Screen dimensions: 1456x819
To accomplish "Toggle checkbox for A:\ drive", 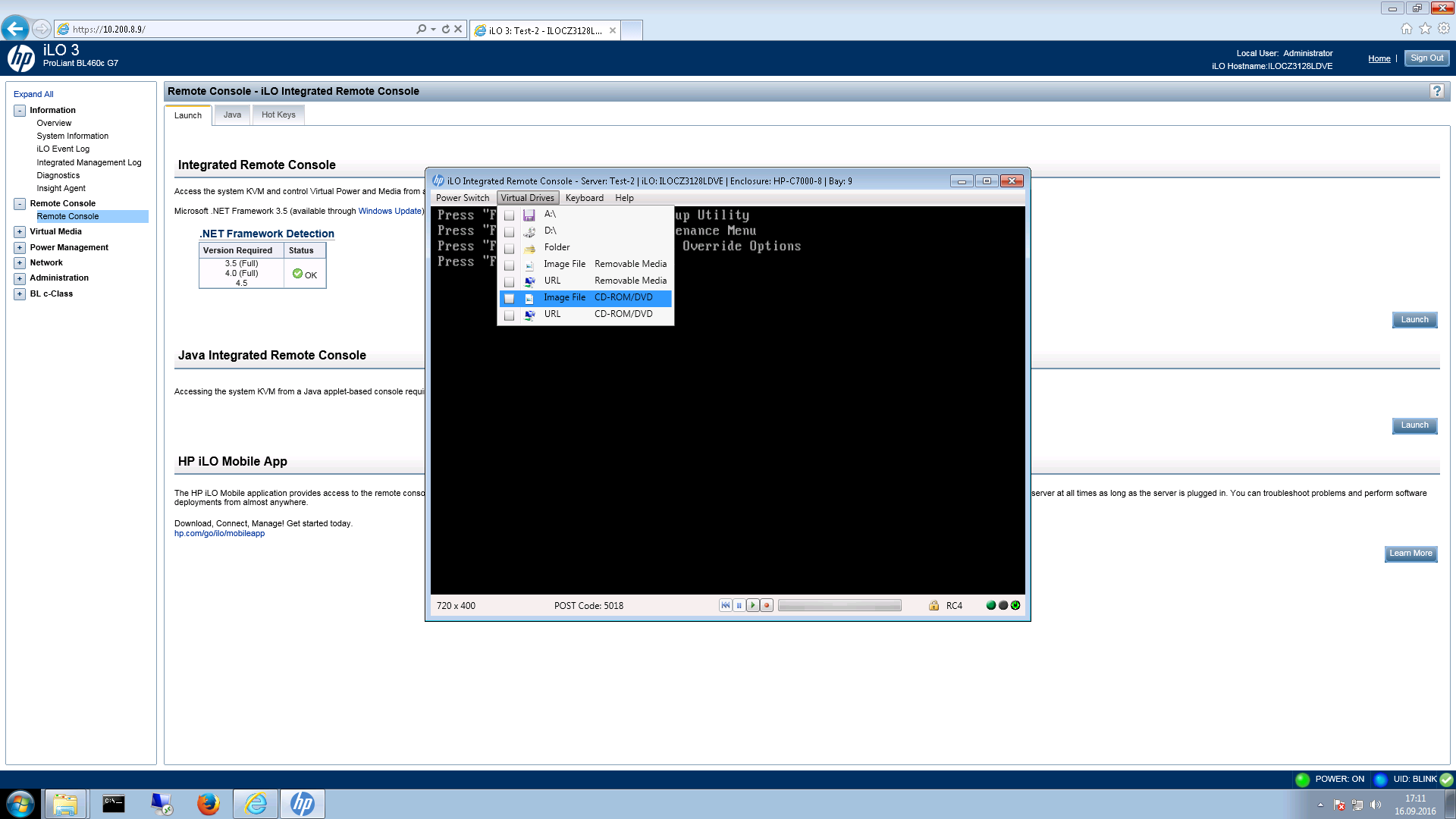I will 510,215.
